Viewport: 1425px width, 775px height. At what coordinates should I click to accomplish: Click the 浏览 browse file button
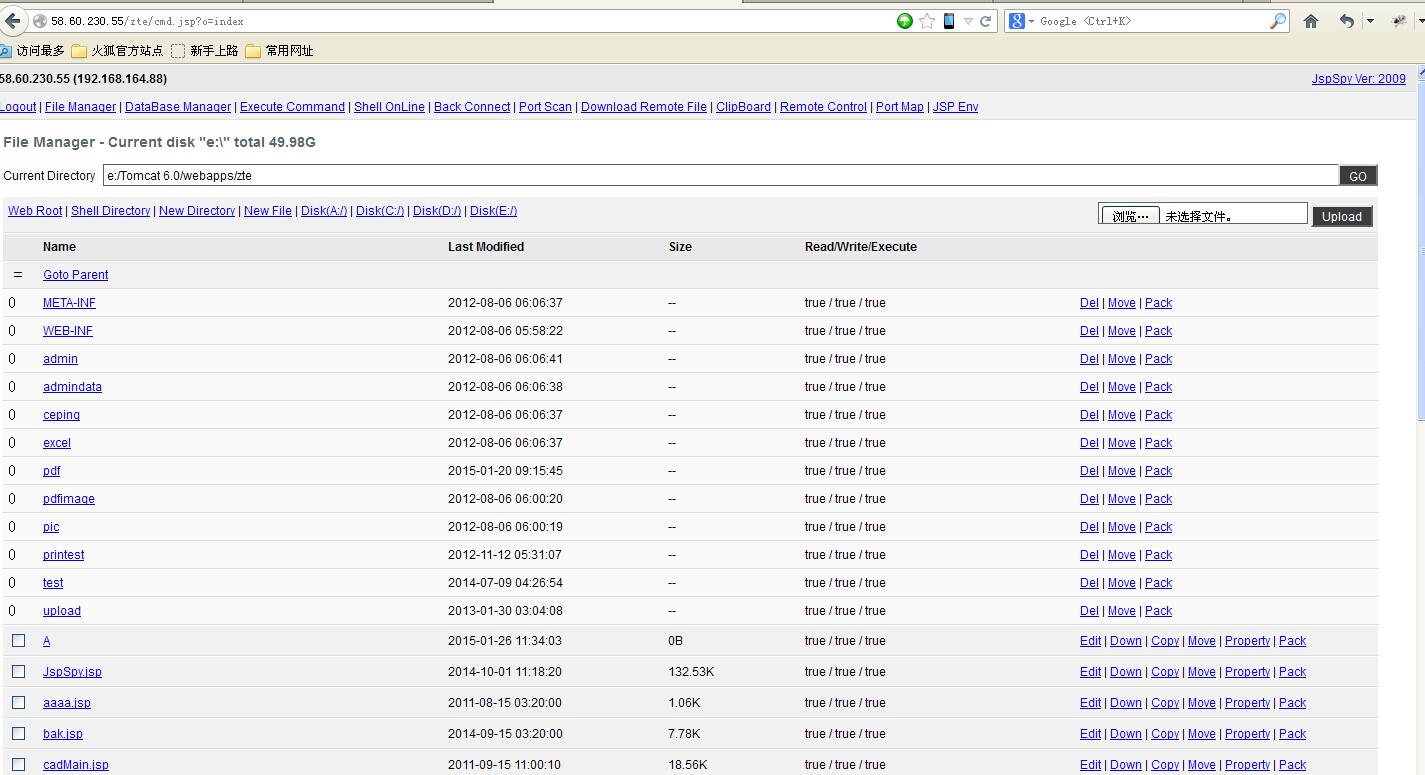point(1130,216)
